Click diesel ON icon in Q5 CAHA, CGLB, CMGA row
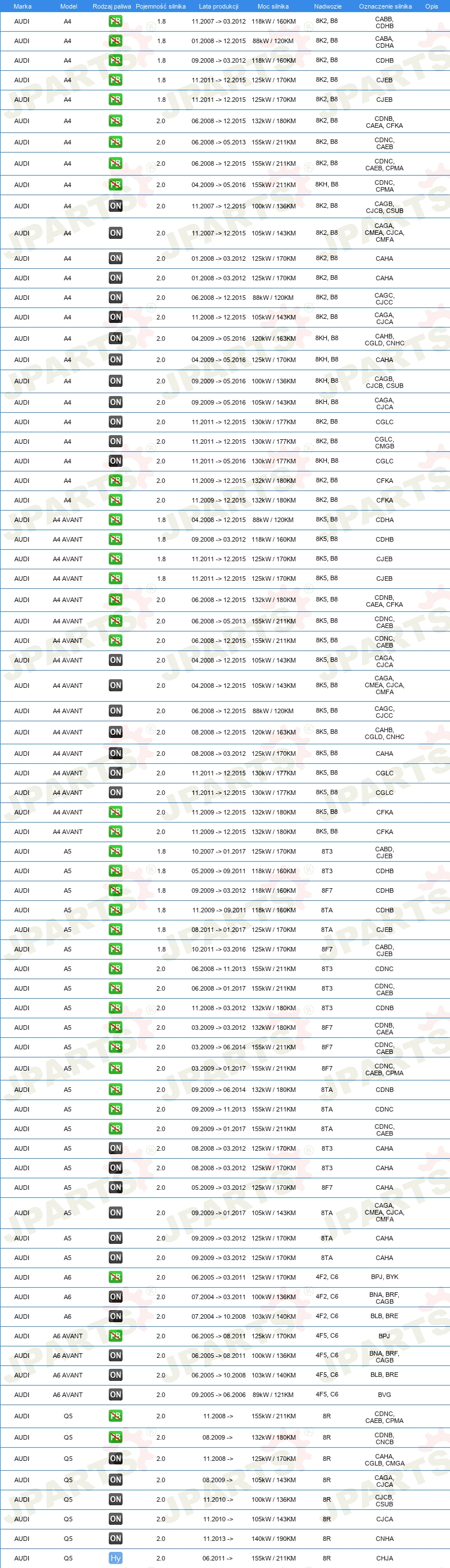Viewport: 450px width, 1568px height. click(116, 1459)
